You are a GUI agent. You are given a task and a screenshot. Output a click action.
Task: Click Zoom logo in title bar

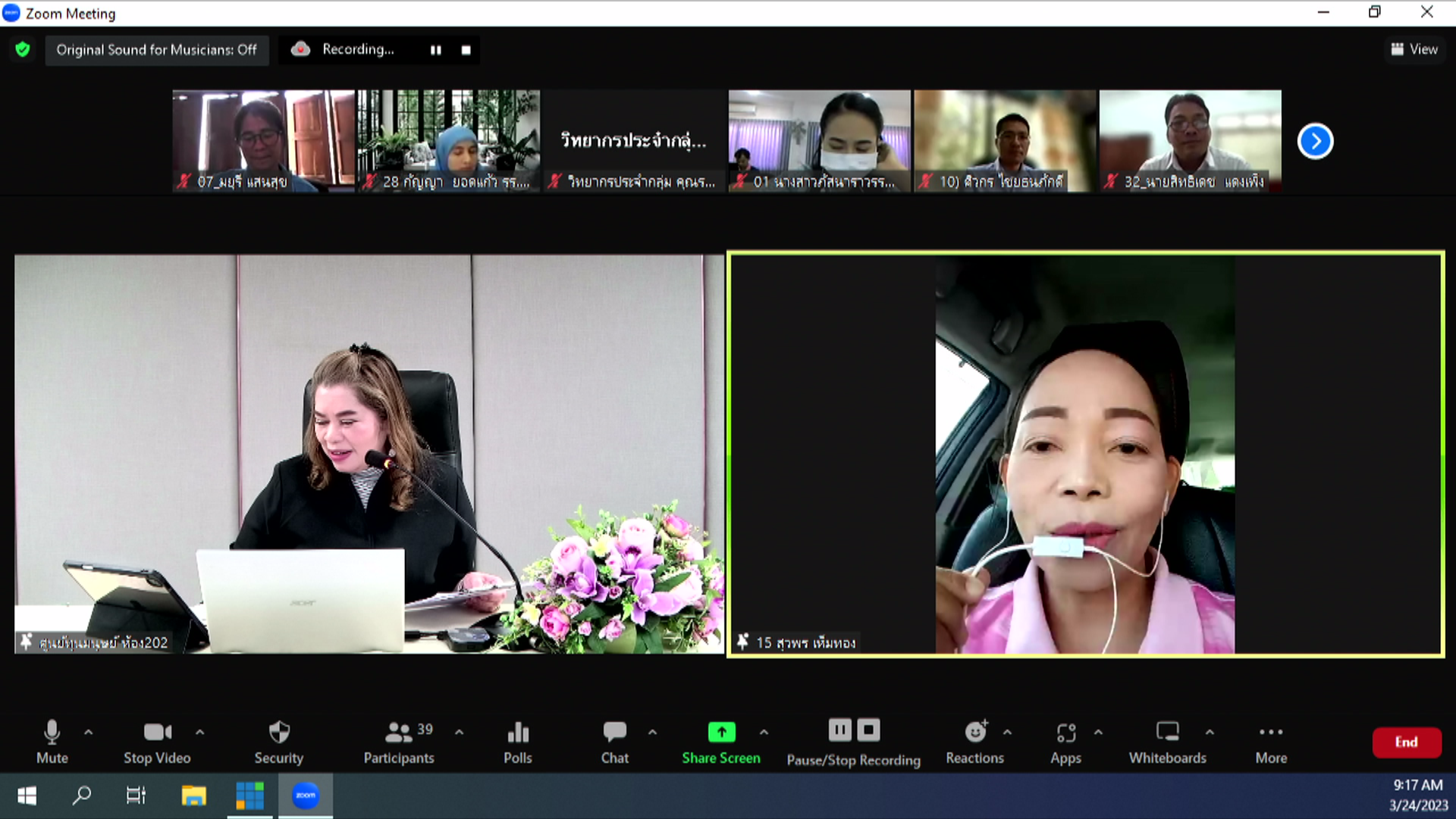[11, 13]
